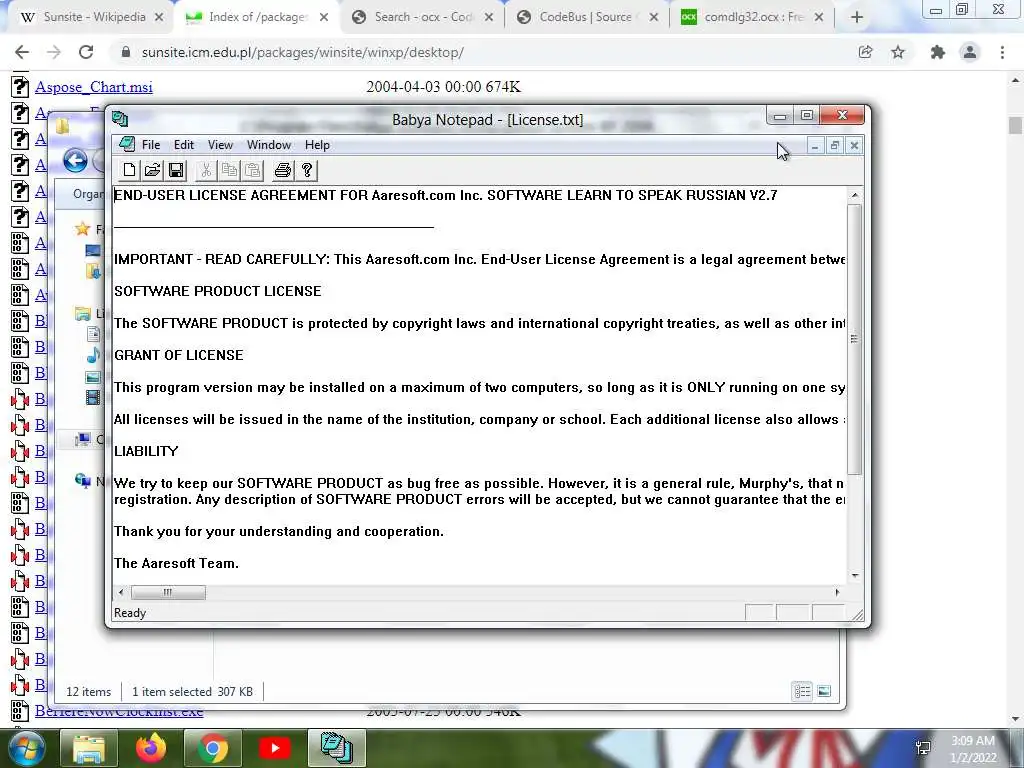
Task: Click the Chrome back arrow
Action: (x=22, y=52)
